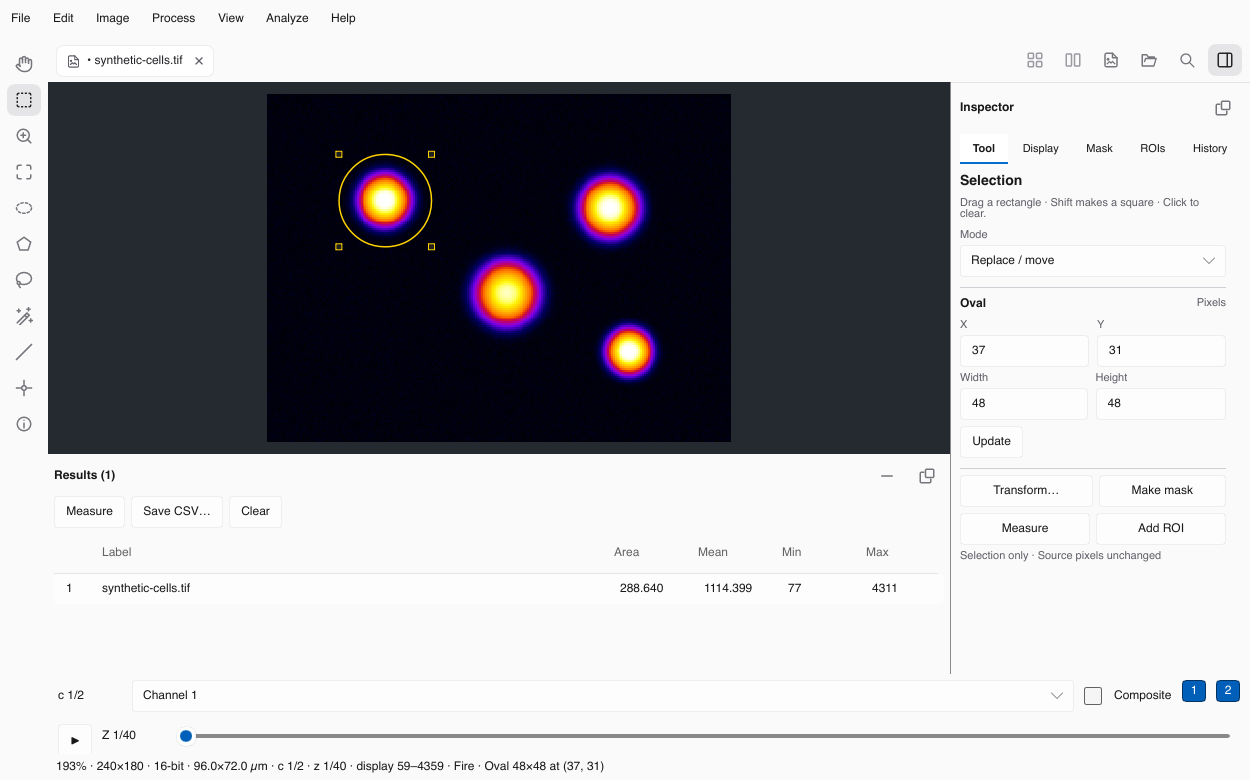Open the Image menu
This screenshot has height=780, width=1250.
[x=113, y=18]
